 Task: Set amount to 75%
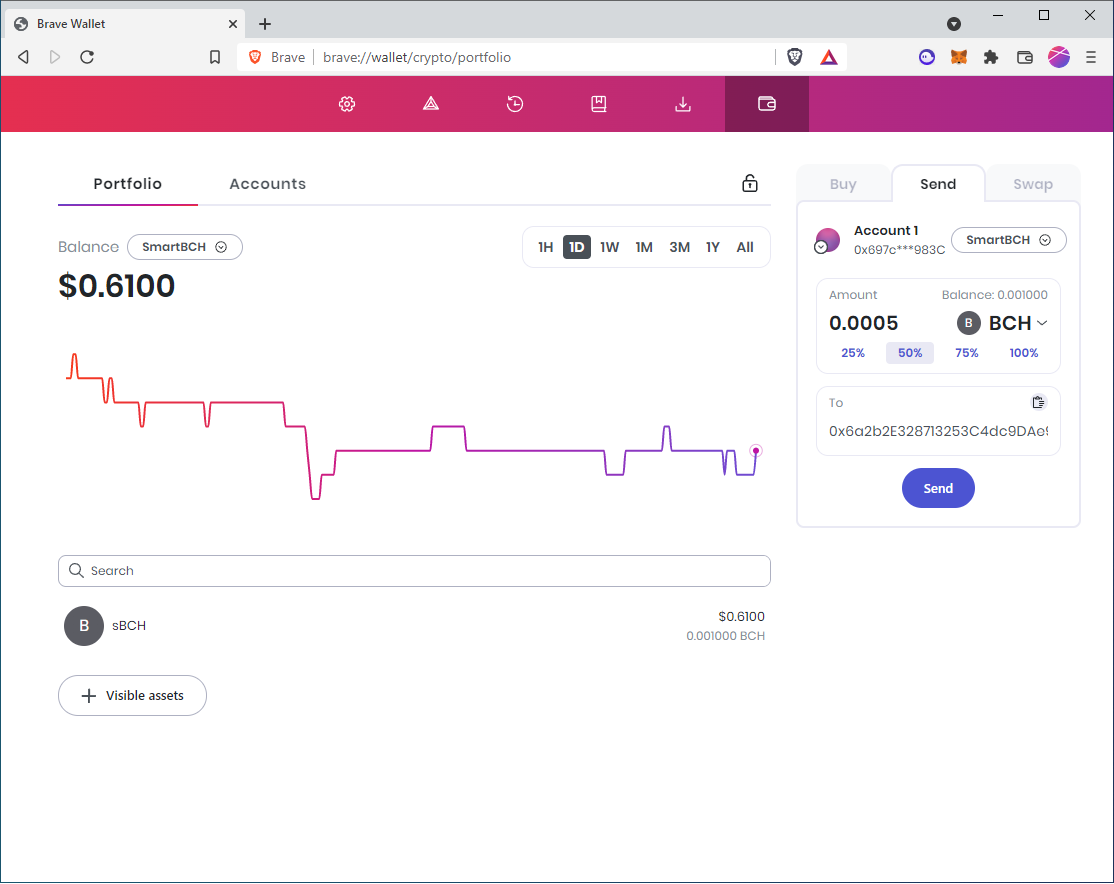pyautogui.click(x=966, y=353)
